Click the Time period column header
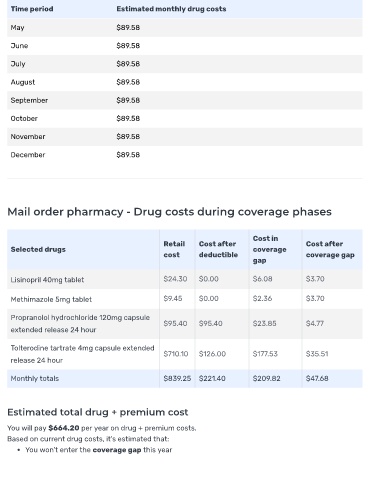 click(x=32, y=9)
